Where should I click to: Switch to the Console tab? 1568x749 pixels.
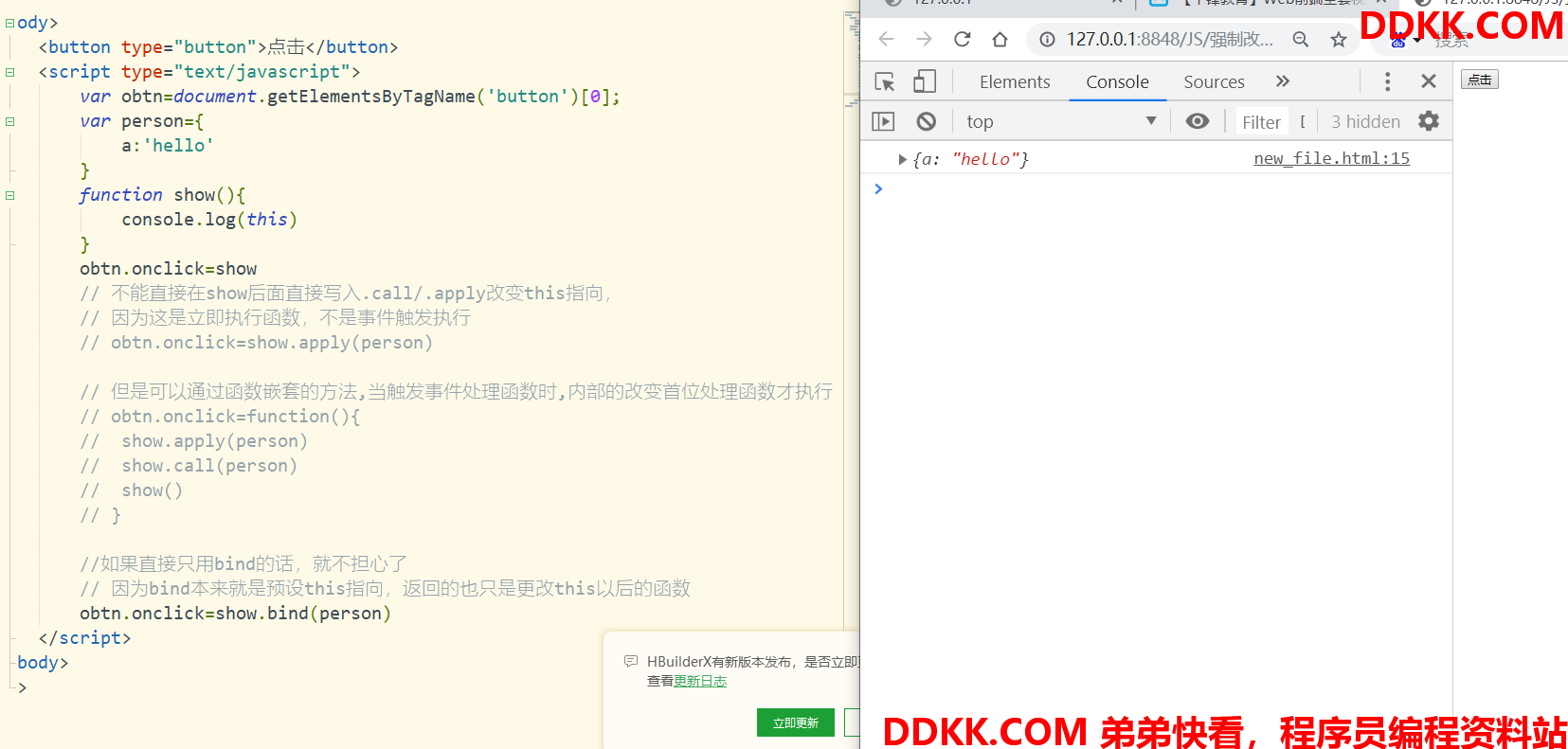point(1117,81)
